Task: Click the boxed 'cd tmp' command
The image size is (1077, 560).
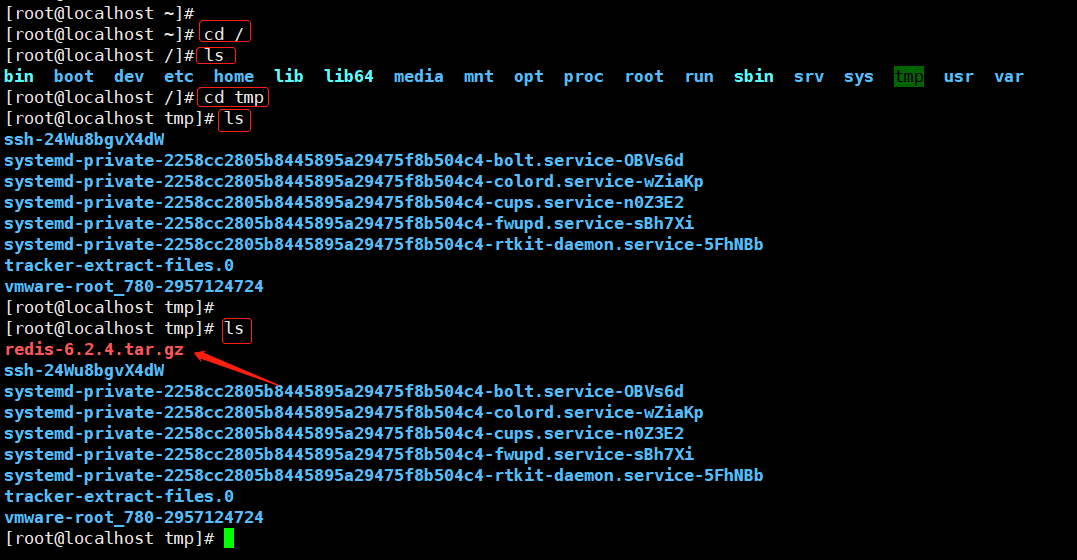Action: 234,98
